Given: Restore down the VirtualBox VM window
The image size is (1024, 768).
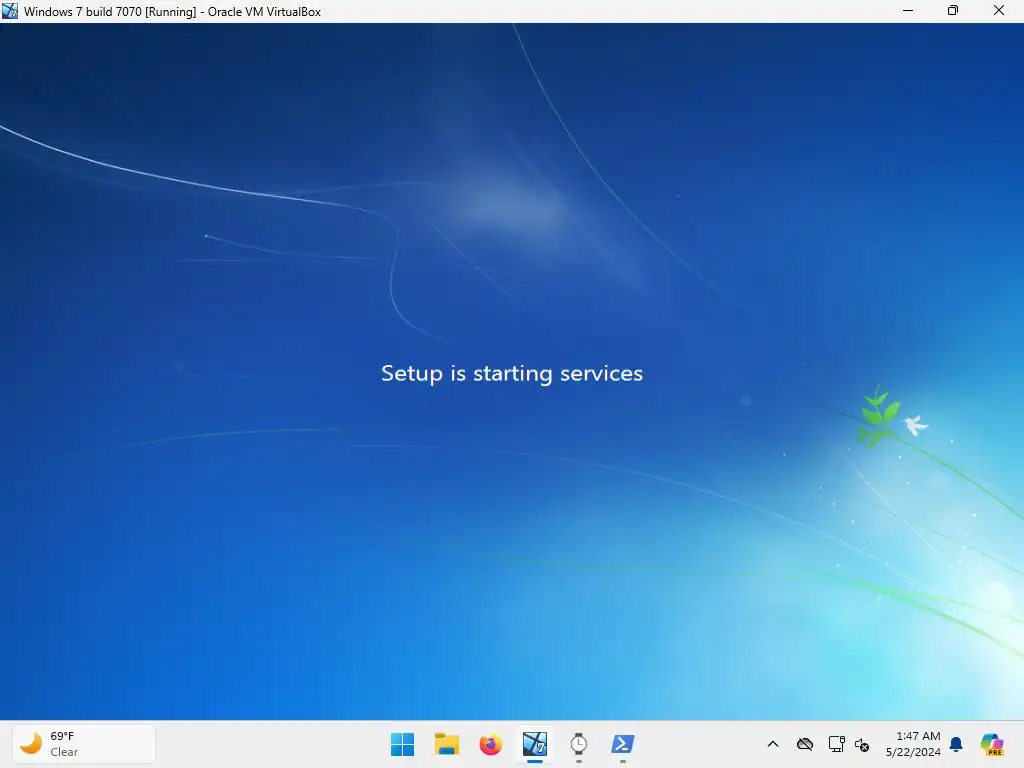Looking at the screenshot, I should tap(953, 11).
